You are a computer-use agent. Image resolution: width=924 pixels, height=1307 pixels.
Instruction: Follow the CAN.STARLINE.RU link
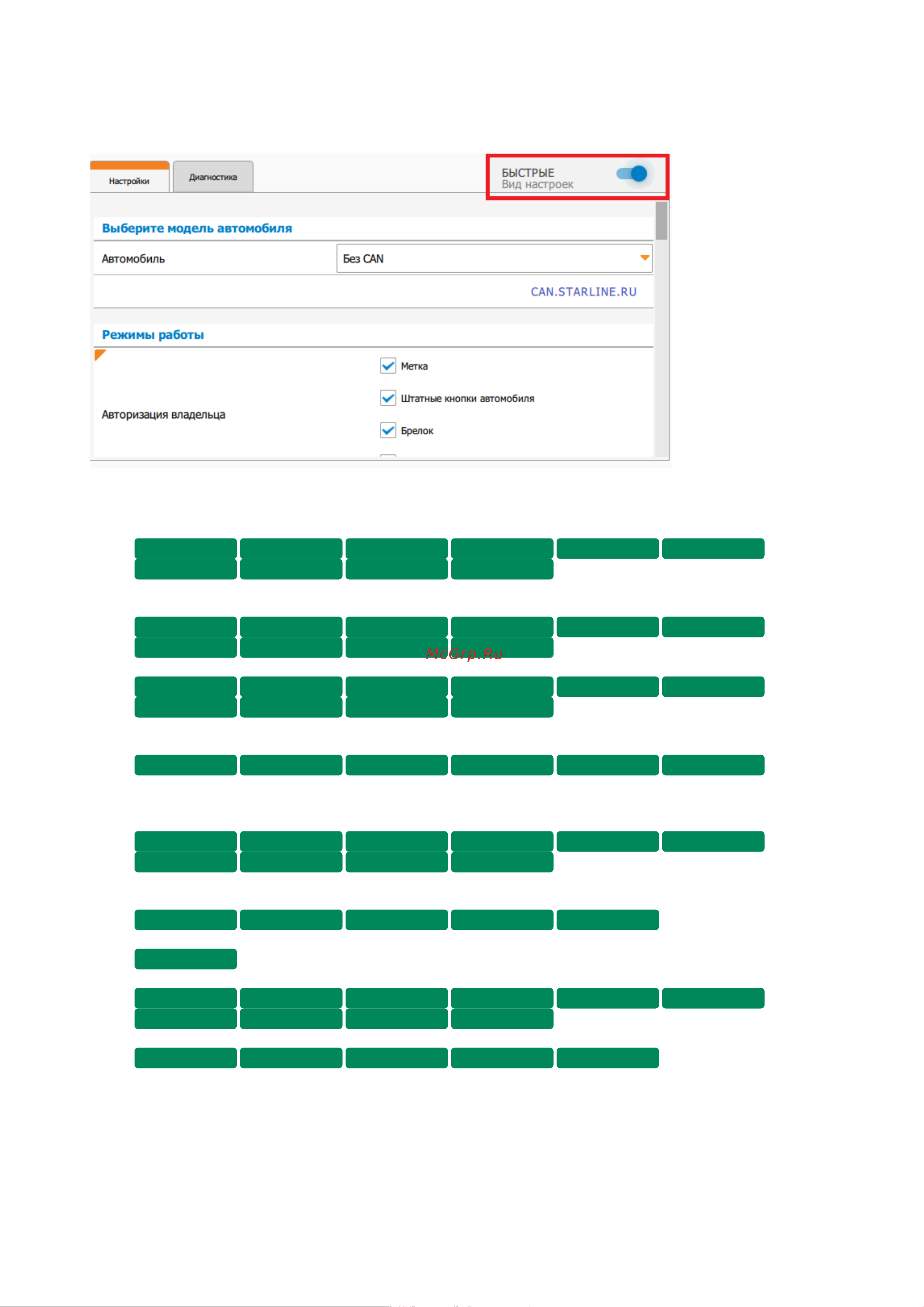tap(583, 292)
